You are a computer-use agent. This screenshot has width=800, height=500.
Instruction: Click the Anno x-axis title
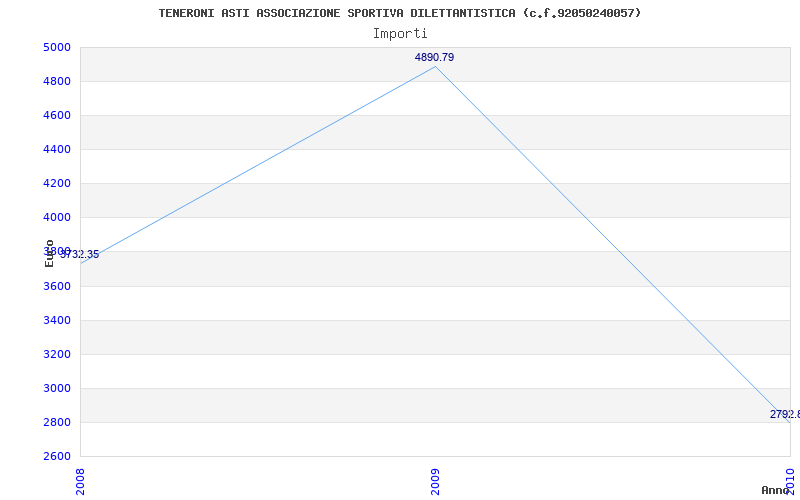(x=776, y=490)
